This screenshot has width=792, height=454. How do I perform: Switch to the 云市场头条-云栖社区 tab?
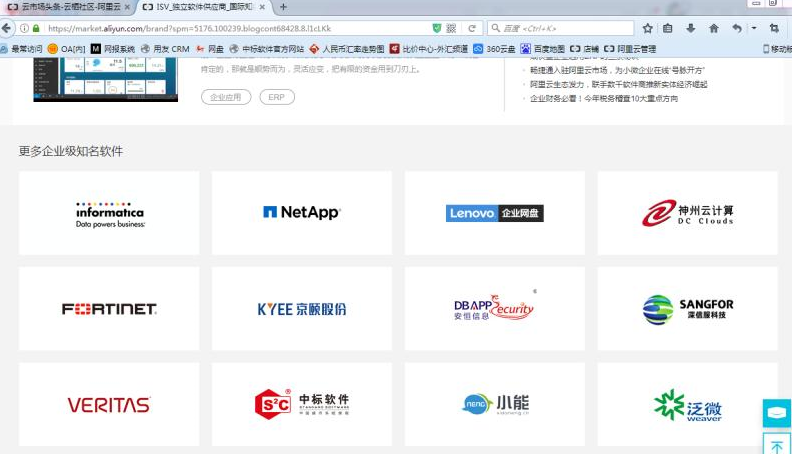(x=66, y=7)
